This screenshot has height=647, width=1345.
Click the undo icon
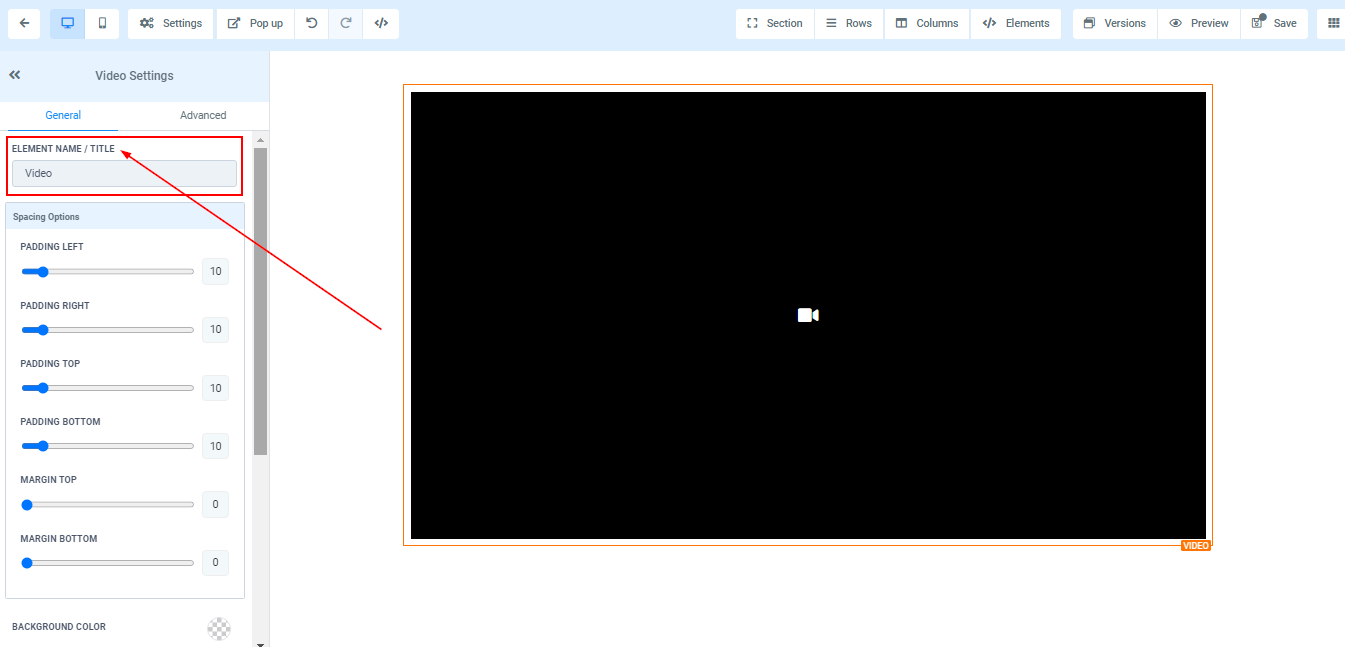(x=312, y=23)
